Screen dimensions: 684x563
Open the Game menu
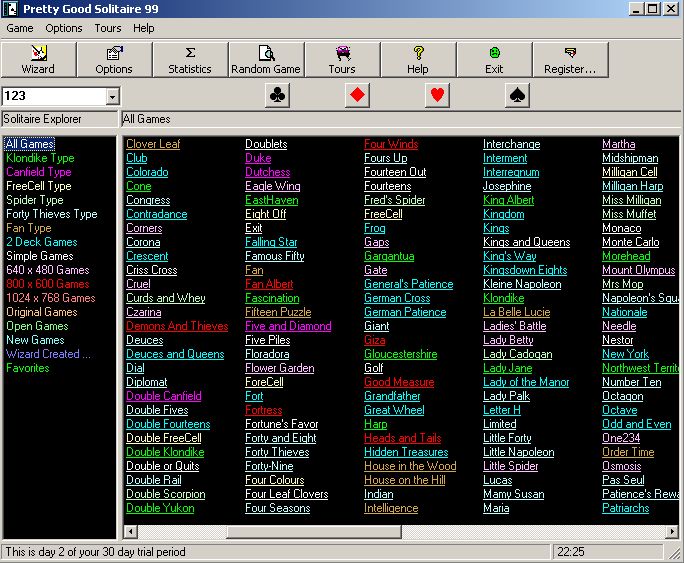pyautogui.click(x=20, y=28)
